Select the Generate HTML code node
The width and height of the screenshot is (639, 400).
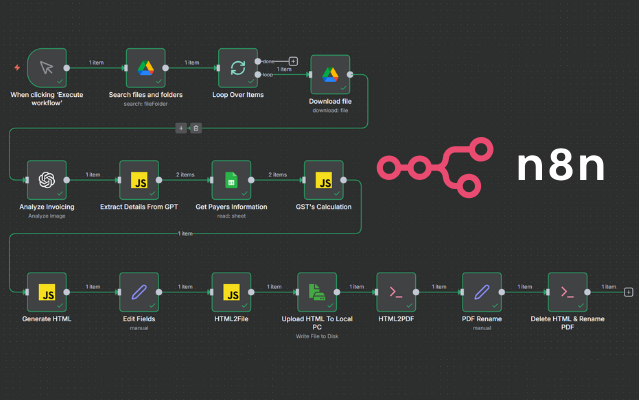pyautogui.click(x=46, y=291)
